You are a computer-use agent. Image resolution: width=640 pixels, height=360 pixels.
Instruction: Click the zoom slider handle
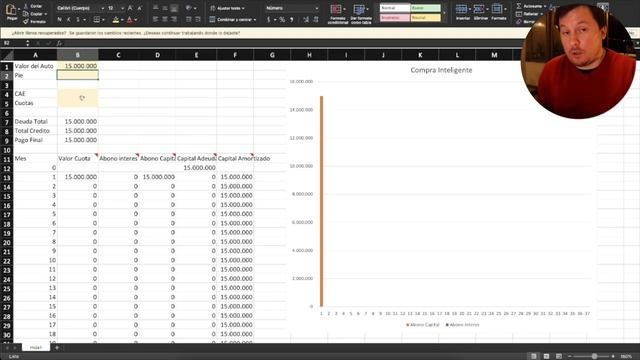[594, 356]
